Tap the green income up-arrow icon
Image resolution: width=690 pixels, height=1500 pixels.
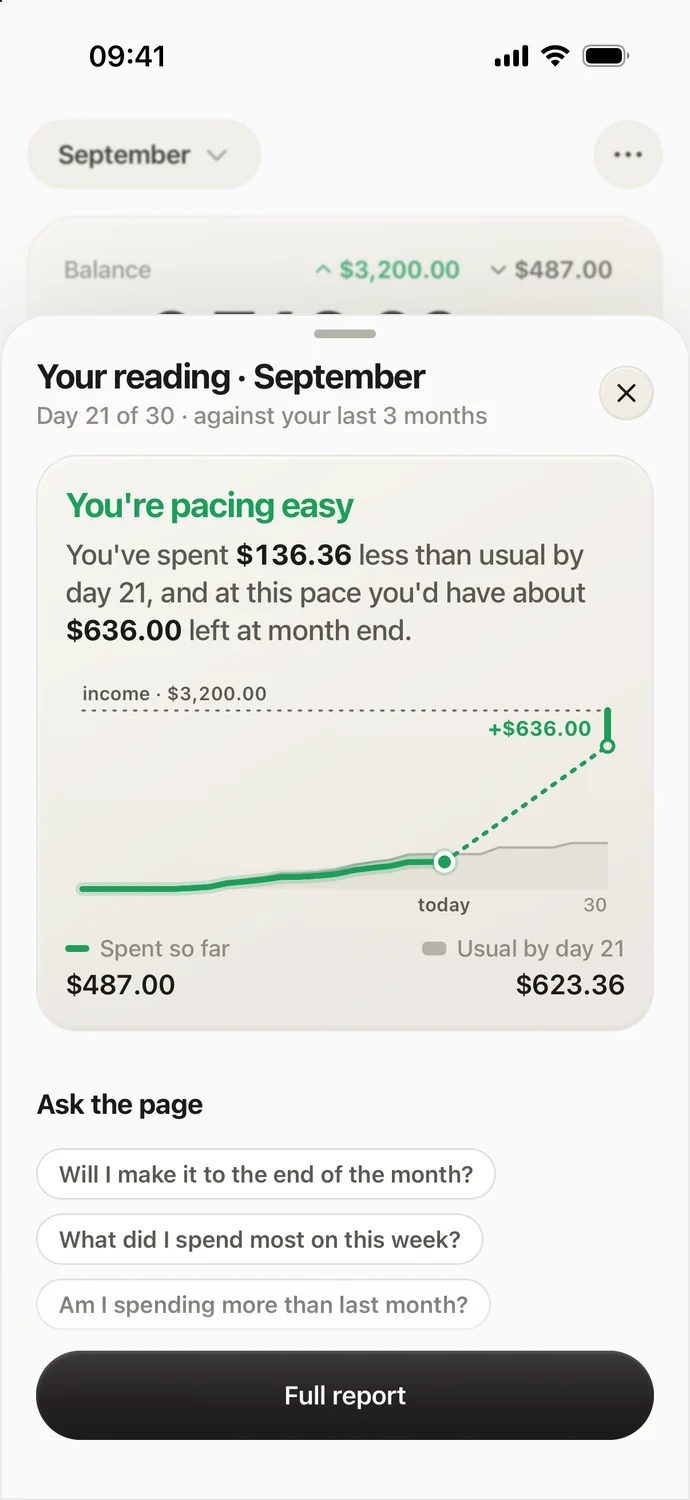(x=322, y=270)
